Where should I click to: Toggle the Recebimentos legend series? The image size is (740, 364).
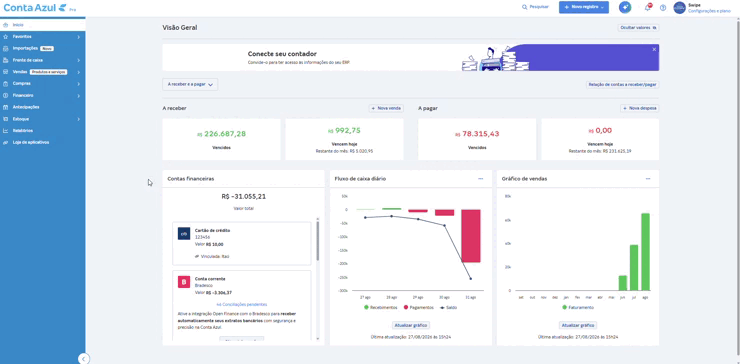[x=380, y=307]
